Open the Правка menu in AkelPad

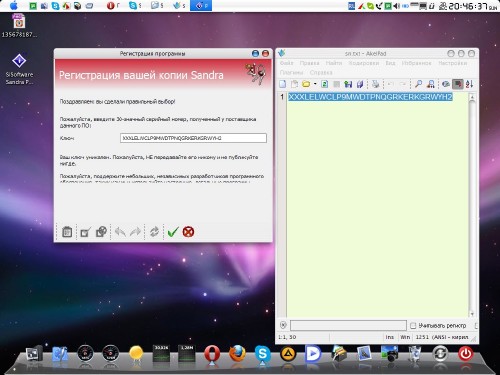pyautogui.click(x=309, y=63)
